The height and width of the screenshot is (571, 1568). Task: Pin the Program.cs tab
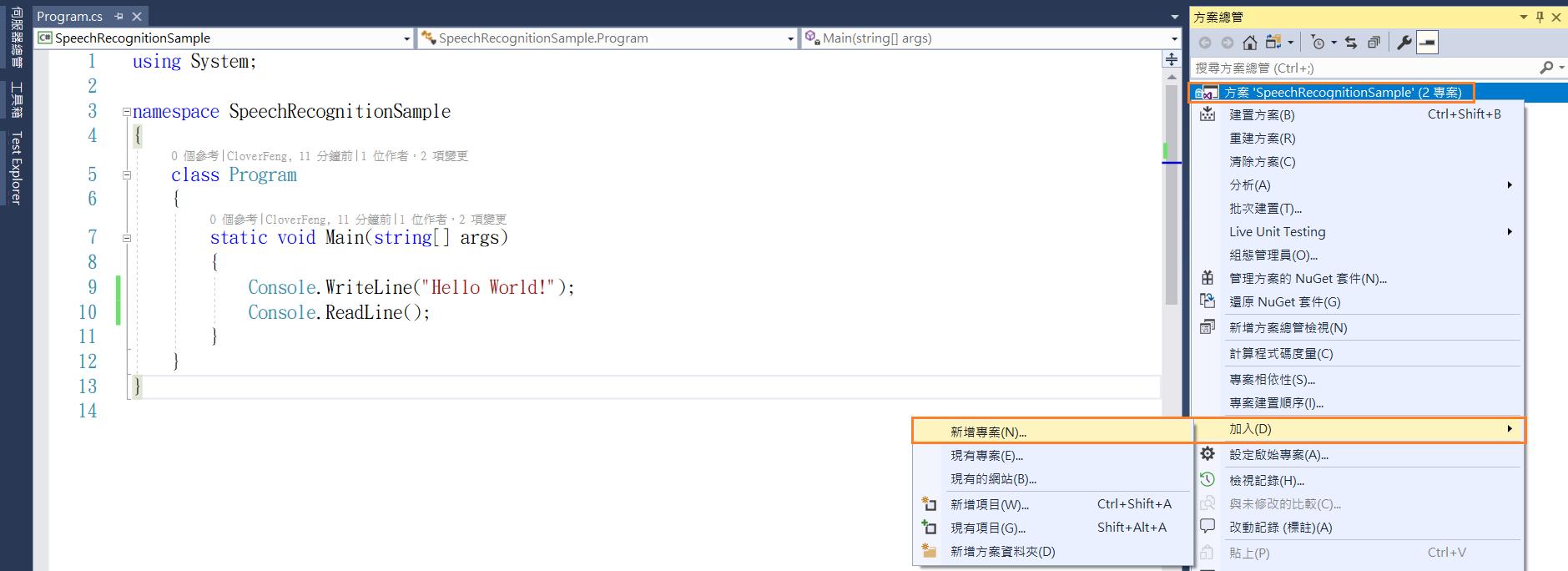118,16
